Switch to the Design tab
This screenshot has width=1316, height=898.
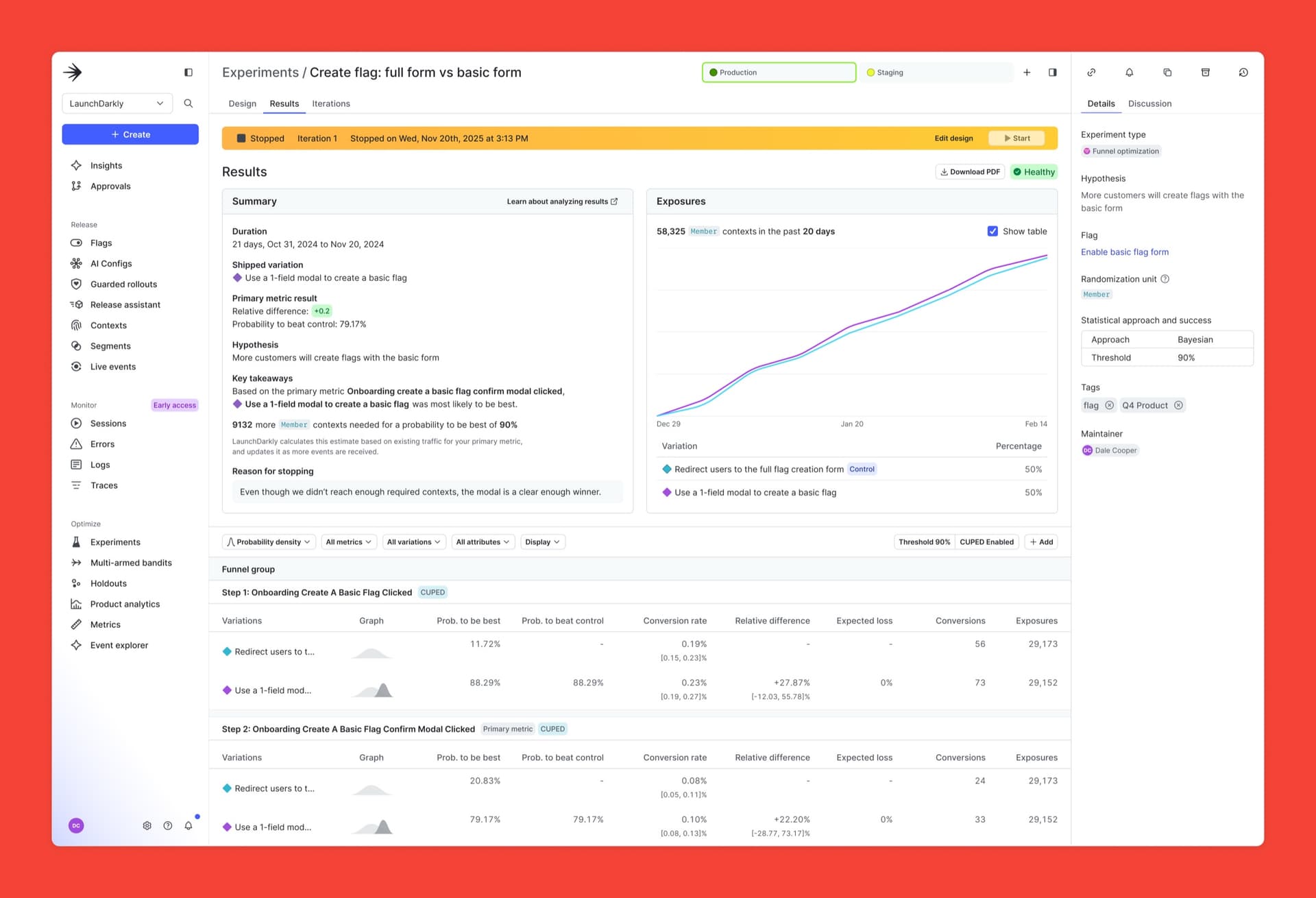pyautogui.click(x=242, y=104)
